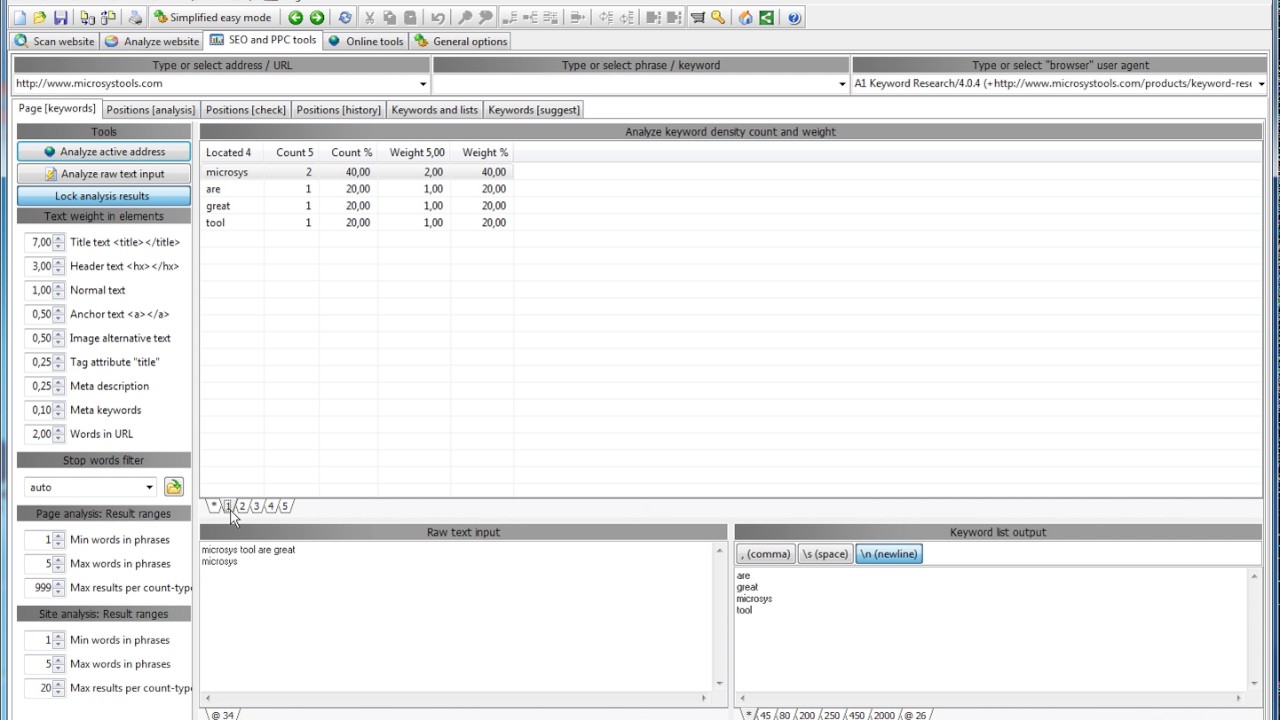This screenshot has width=1280, height=720.
Task: Adjust Title text weight spinner
Action: [59, 242]
